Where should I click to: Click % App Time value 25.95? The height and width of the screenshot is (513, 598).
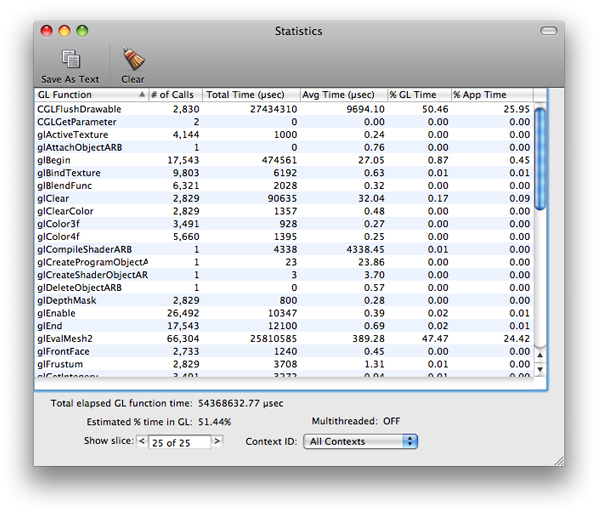[x=516, y=109]
